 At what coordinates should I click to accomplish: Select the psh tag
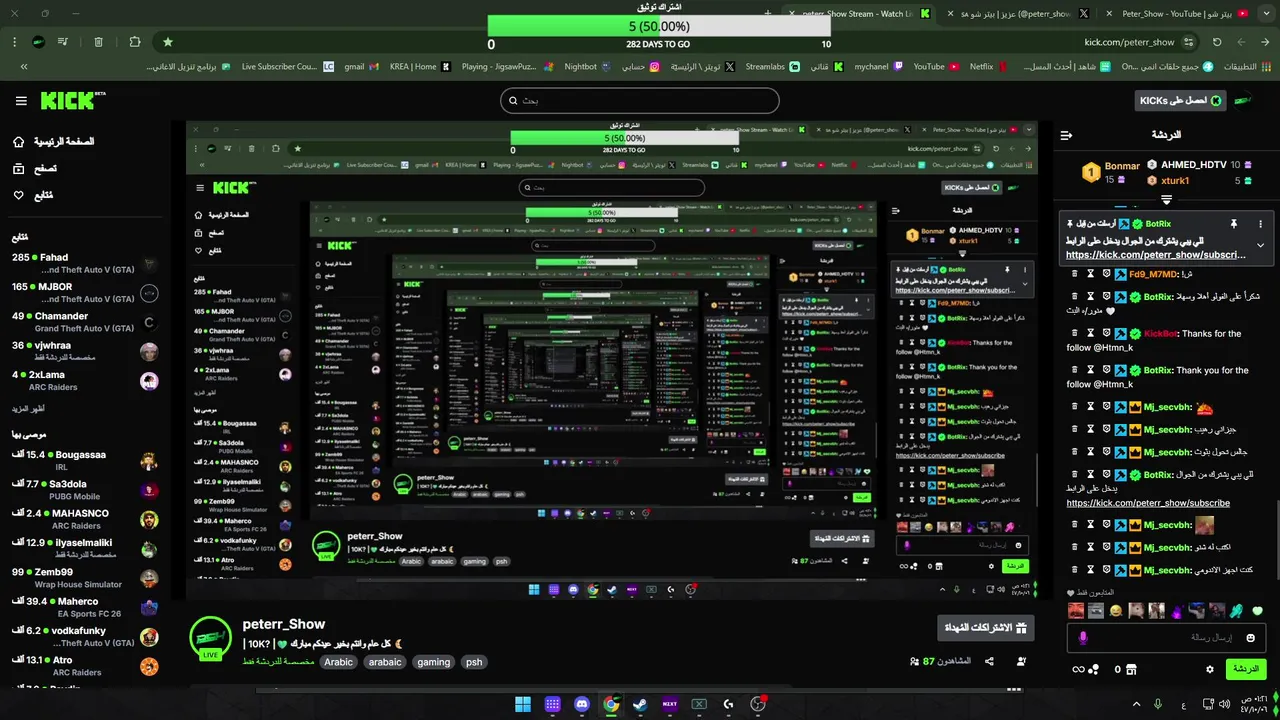[474, 662]
